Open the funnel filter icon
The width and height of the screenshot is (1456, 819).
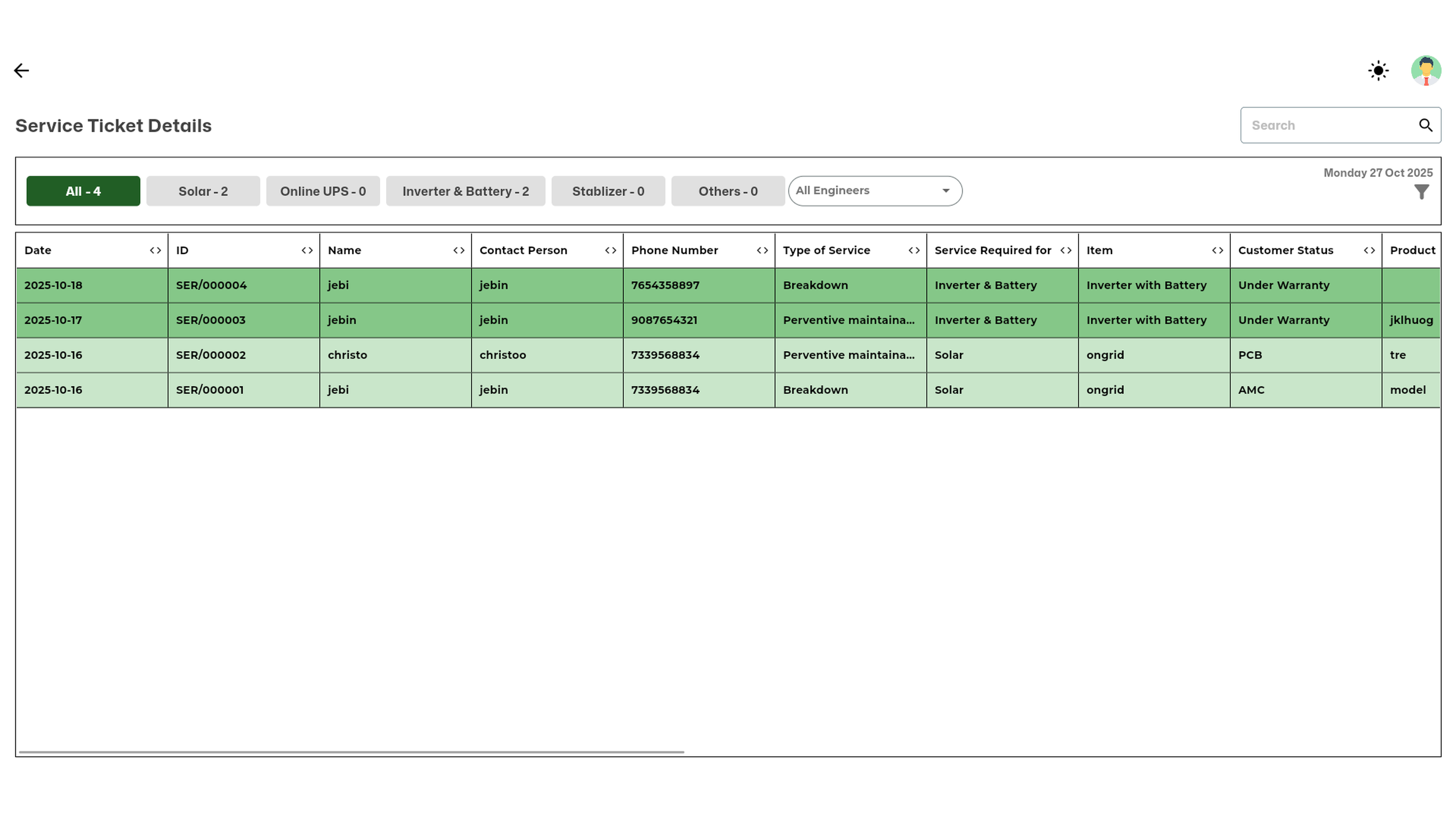(x=1421, y=192)
